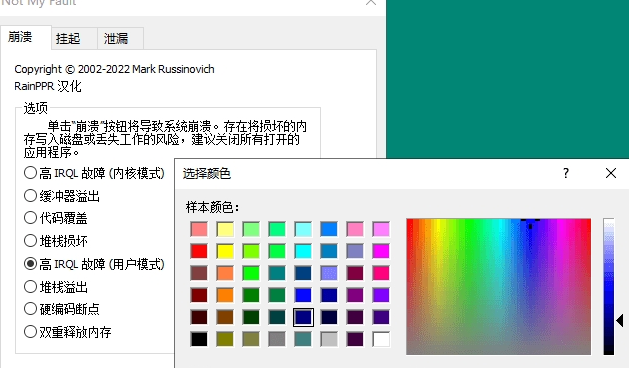Click the luminance slider bar

(x=609, y=287)
